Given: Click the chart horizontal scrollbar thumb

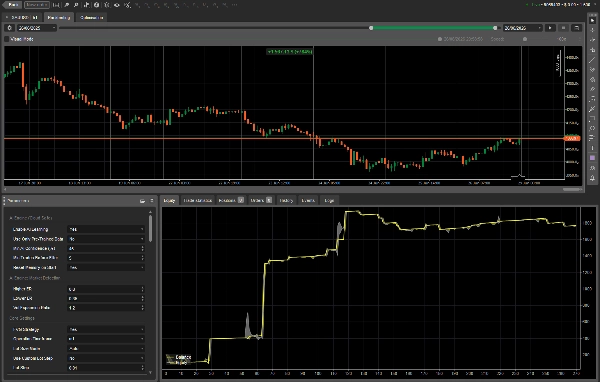Looking at the screenshot, I should coord(572,189).
